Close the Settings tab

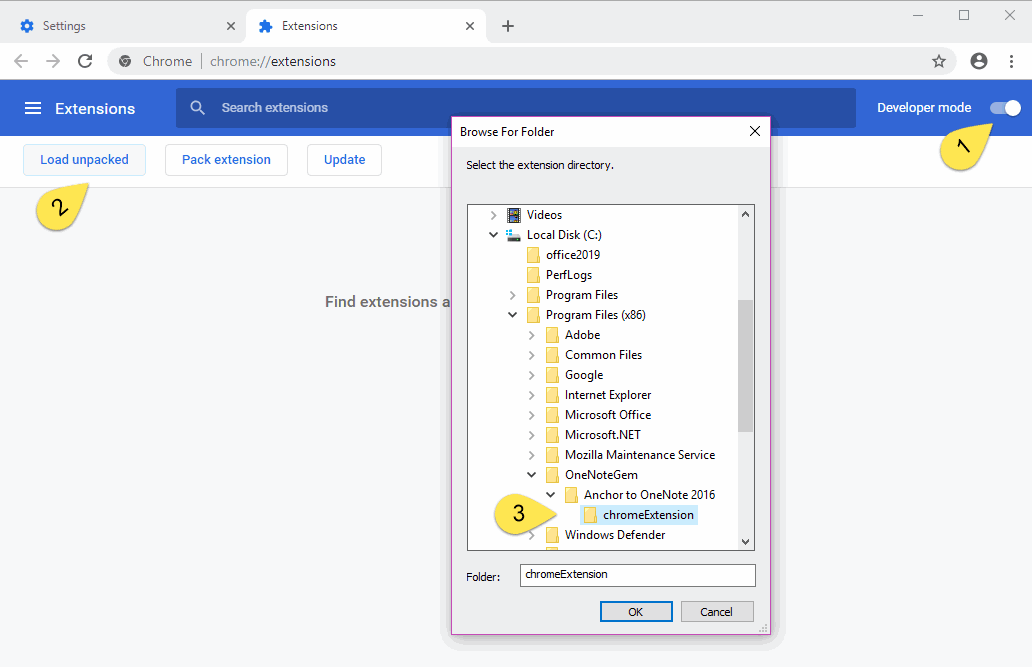tap(231, 26)
